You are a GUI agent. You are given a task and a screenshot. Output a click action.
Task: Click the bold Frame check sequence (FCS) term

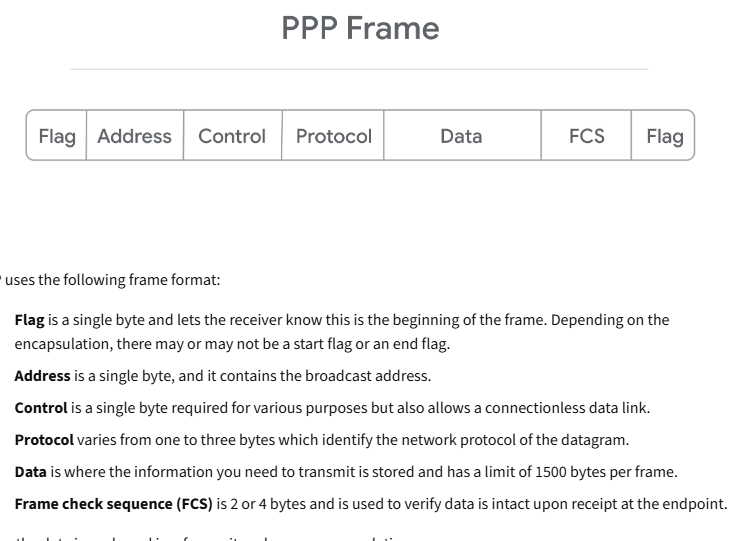114,504
